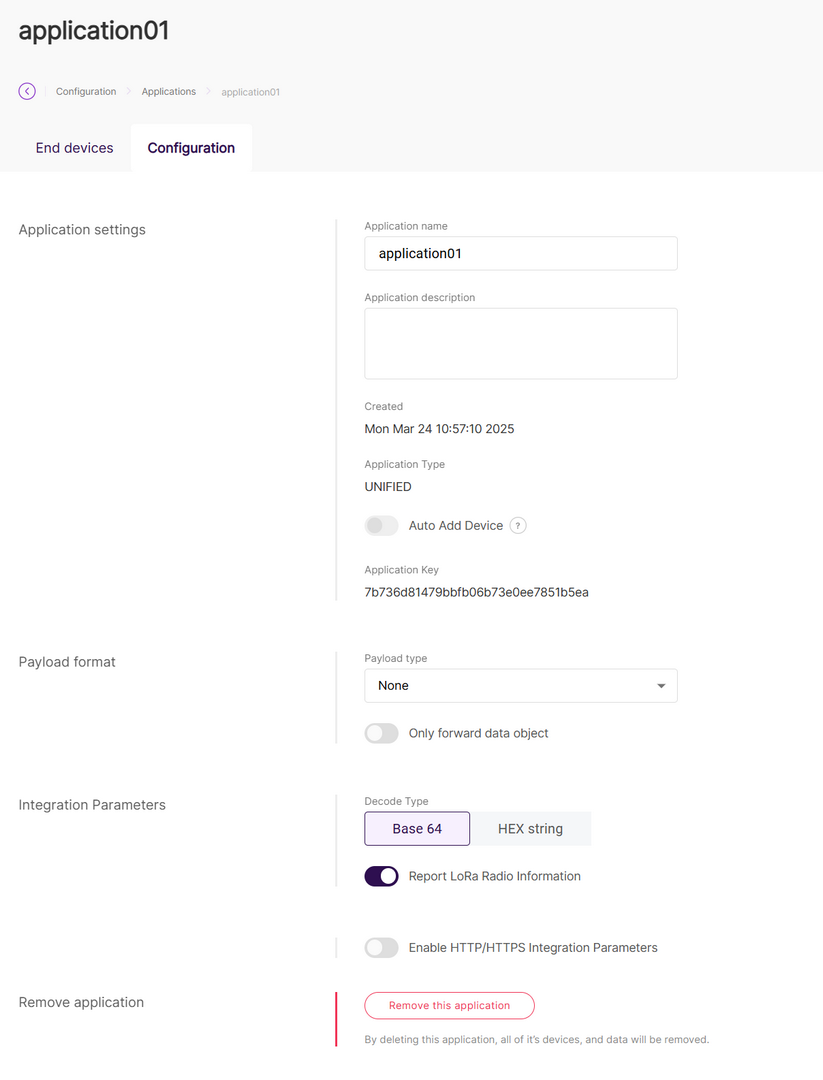Open Auto Add Device help icon

coord(518,526)
